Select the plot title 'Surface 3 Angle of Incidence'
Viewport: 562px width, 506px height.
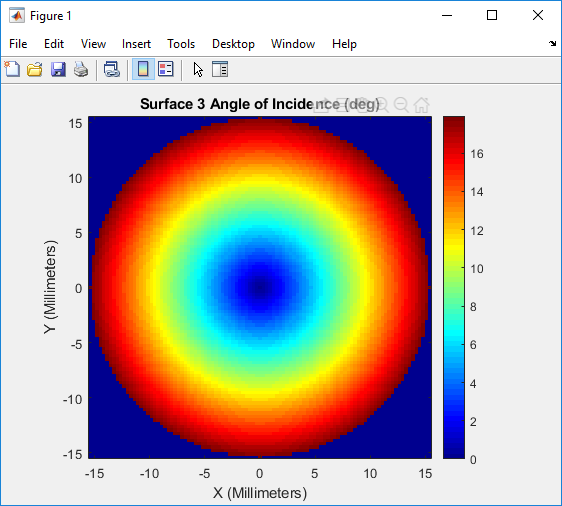(x=239, y=104)
